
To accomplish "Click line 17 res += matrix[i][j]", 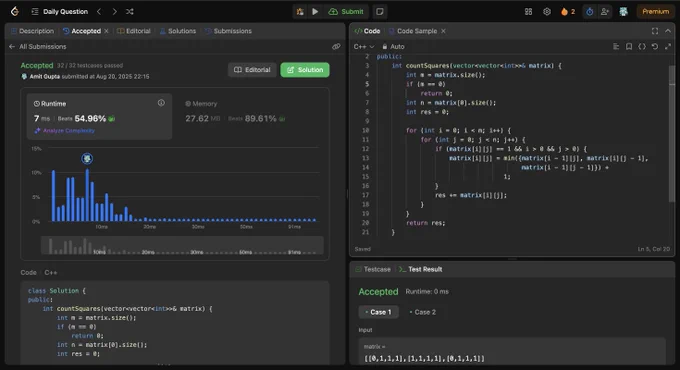I will pyautogui.click(x=471, y=195).
